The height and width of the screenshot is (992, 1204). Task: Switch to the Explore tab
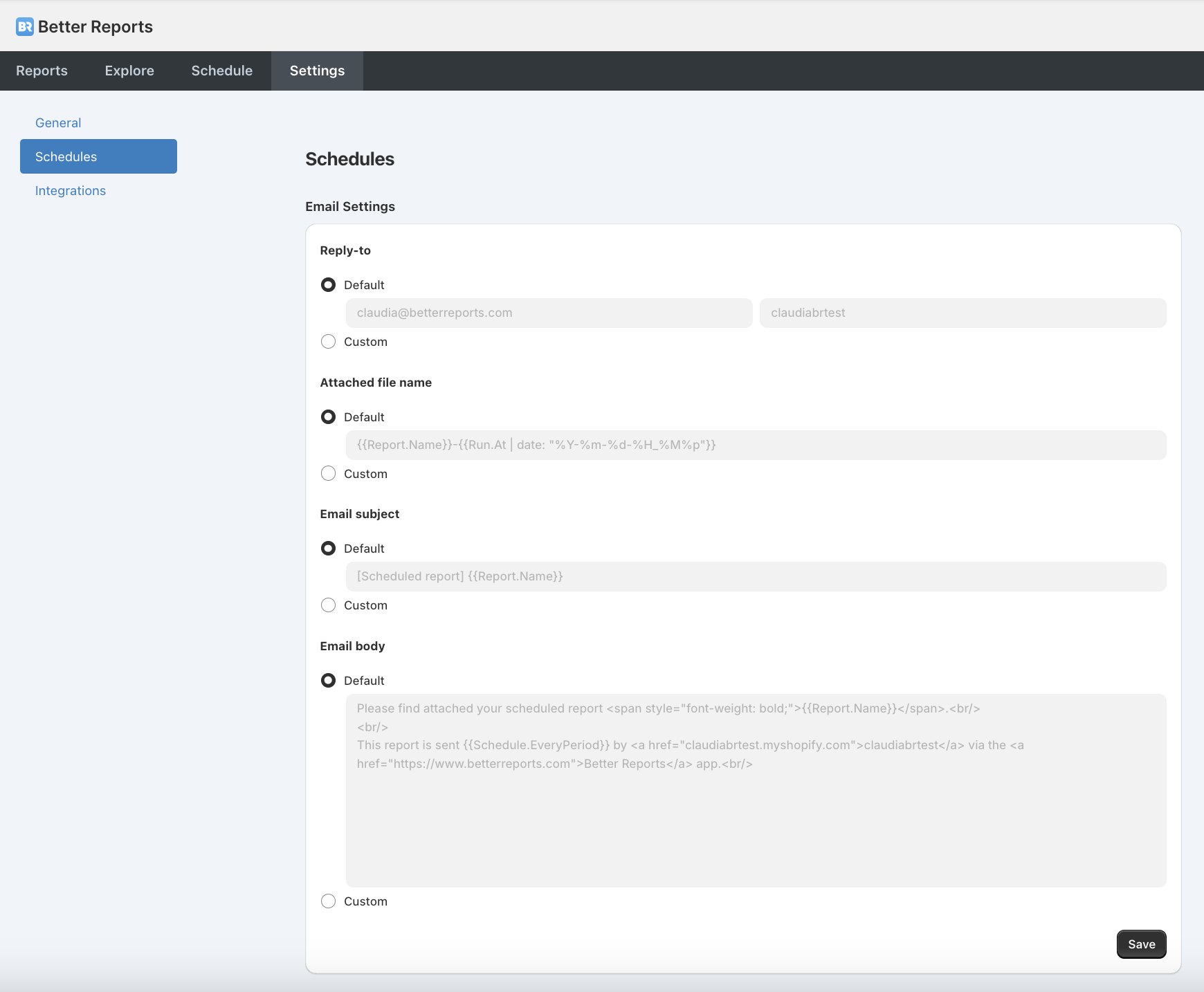[129, 71]
